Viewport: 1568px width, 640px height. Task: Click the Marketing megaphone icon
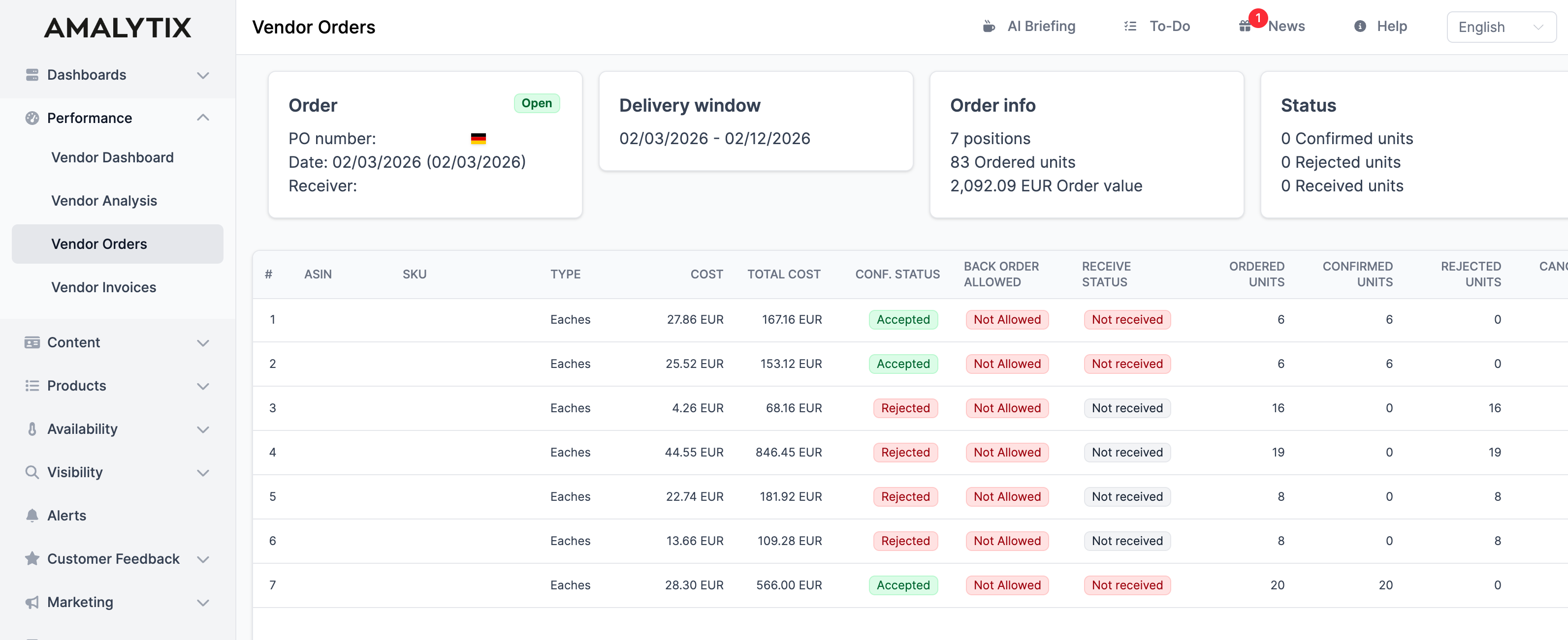32,602
